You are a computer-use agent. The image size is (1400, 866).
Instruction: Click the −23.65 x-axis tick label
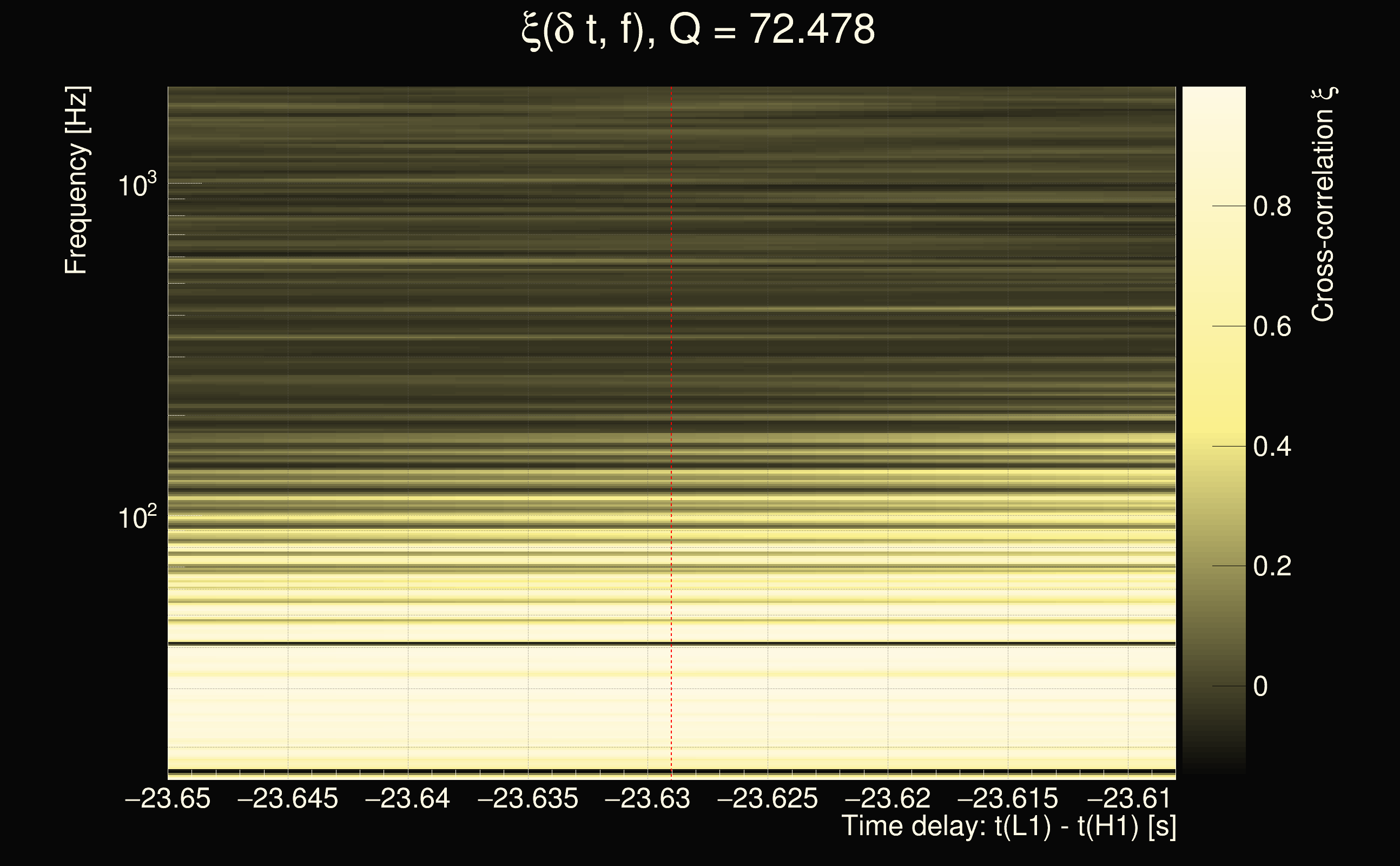pos(168,798)
